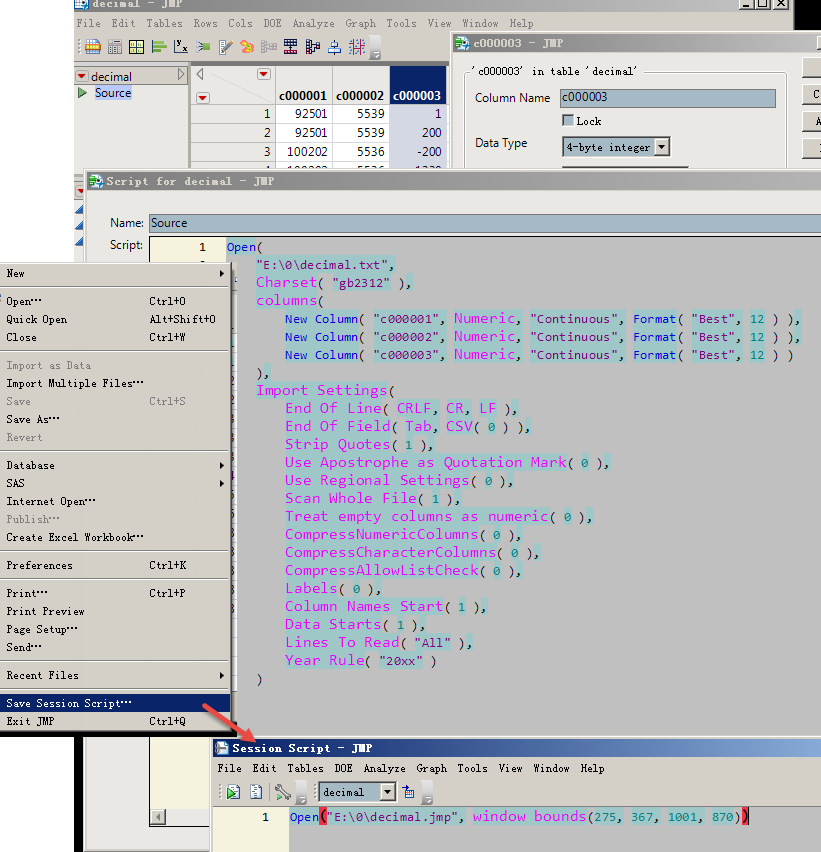Viewport: 821px width, 852px height.
Task: Open Analyze menu in Session Script window
Action: (384, 768)
